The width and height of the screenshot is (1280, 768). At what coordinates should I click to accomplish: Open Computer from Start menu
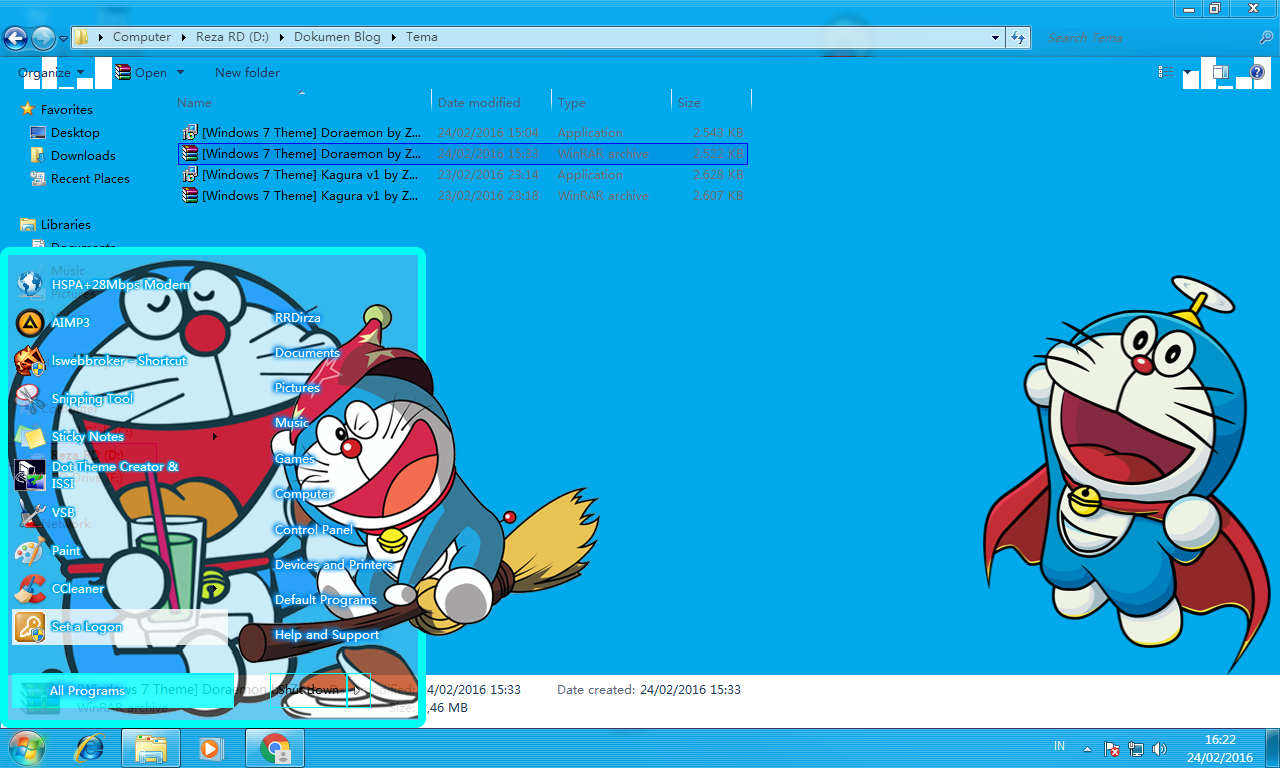coord(303,494)
